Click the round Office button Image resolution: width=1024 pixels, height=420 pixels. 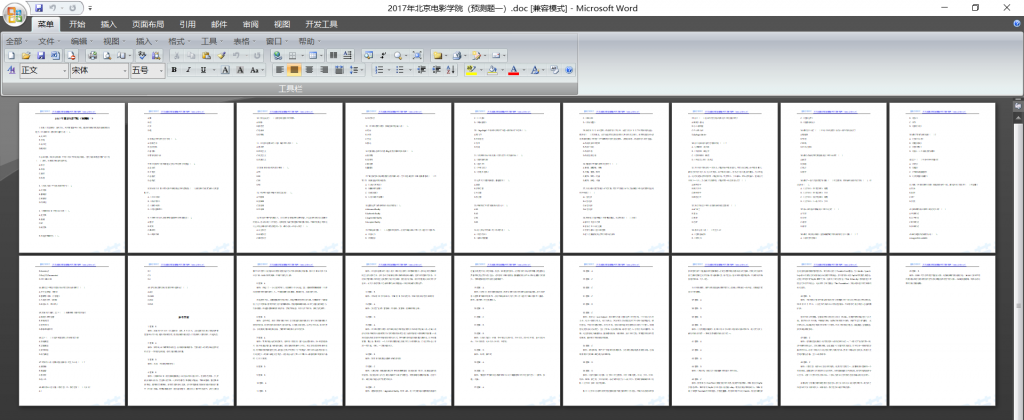(x=13, y=13)
